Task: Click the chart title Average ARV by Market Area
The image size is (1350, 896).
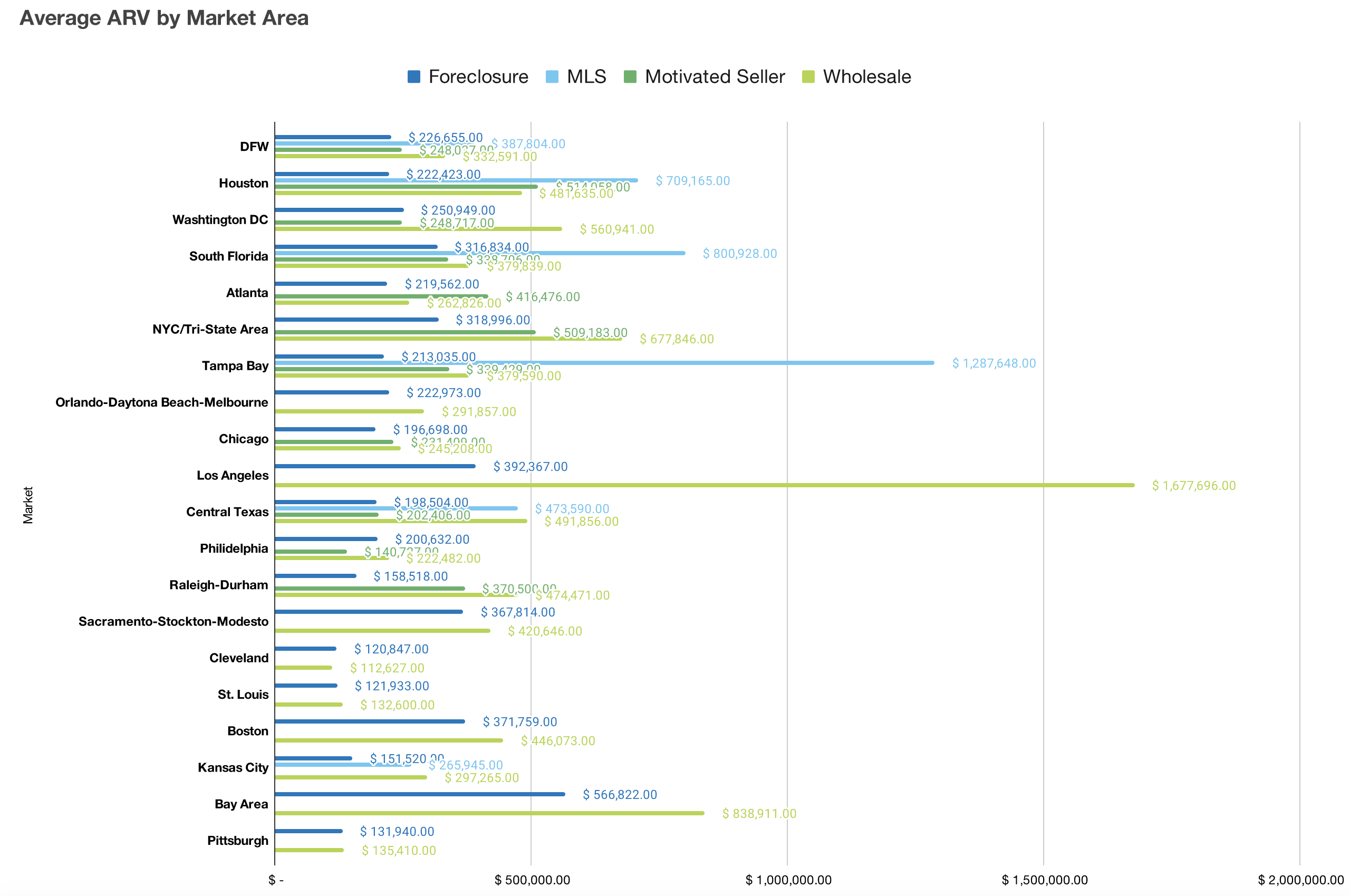Action: (x=164, y=18)
